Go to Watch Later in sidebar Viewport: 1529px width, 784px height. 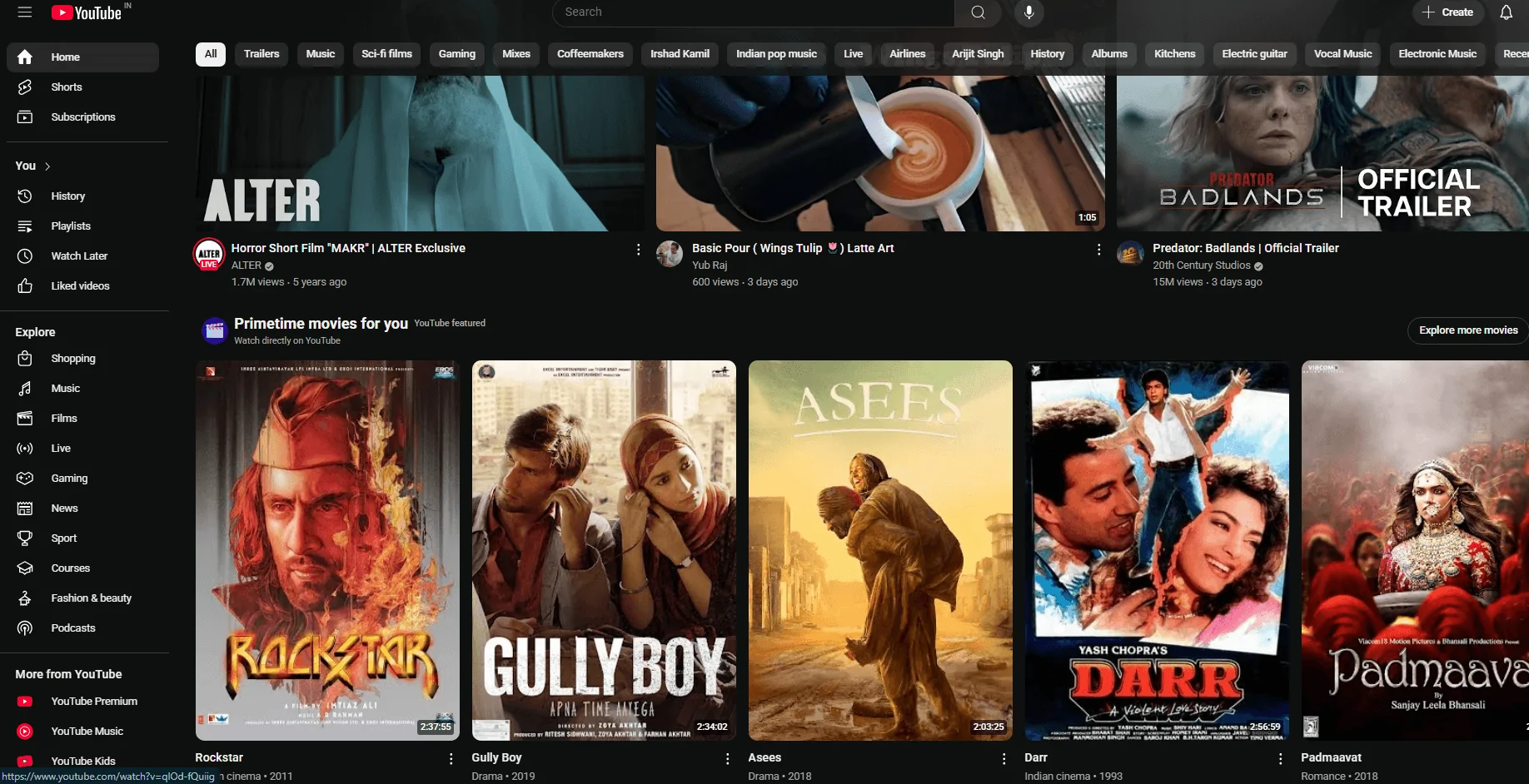pyautogui.click(x=79, y=256)
